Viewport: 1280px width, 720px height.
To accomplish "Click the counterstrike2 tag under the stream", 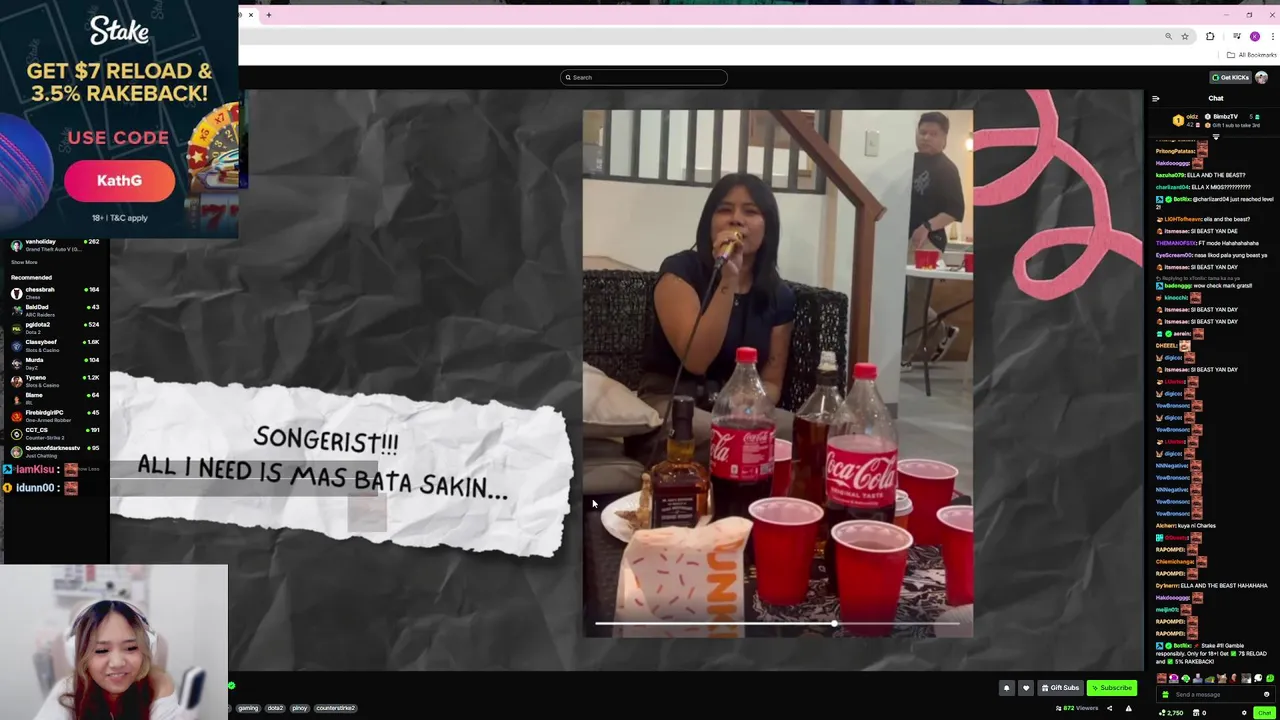I will 335,708.
